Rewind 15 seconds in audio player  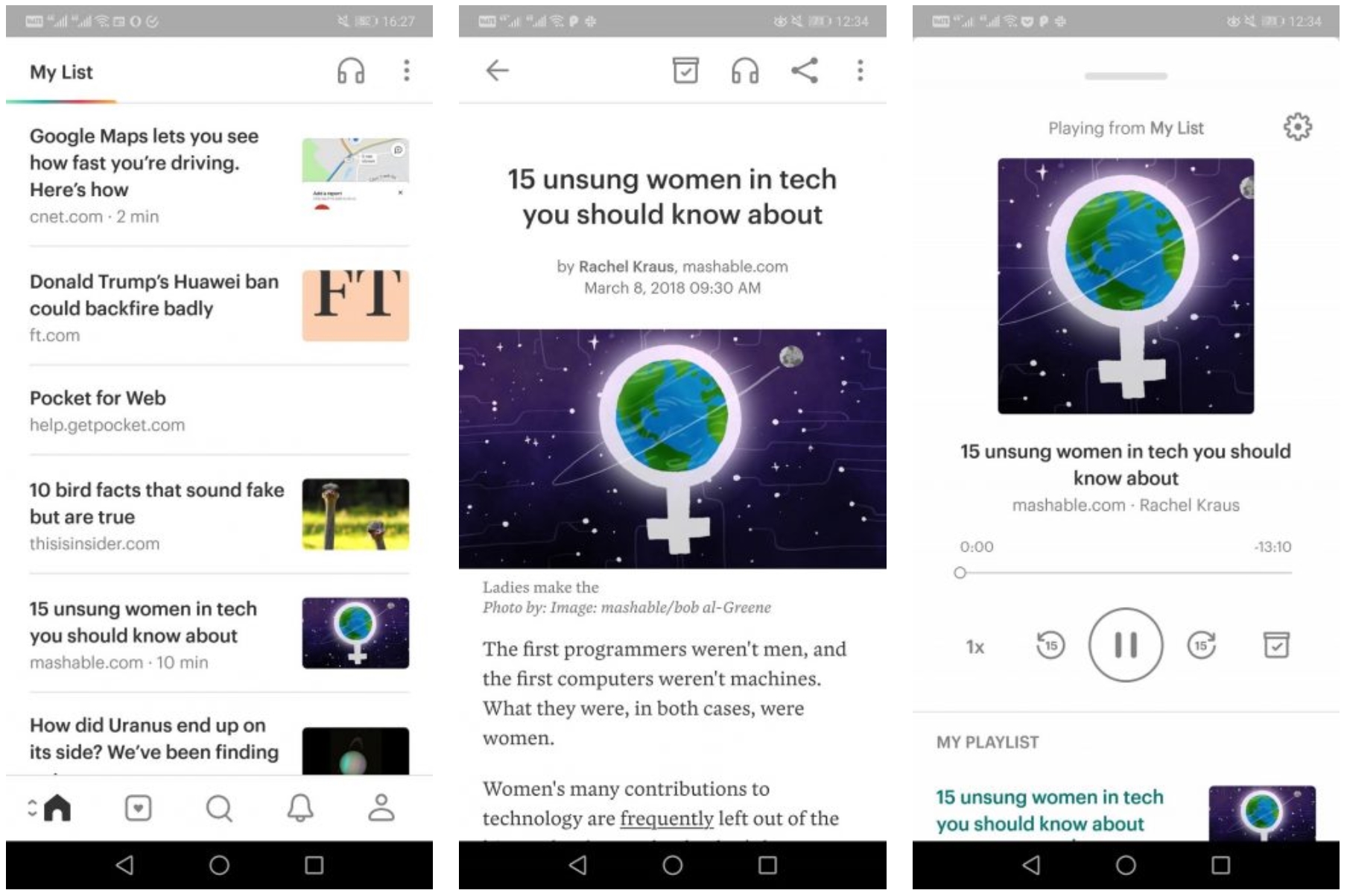1050,645
